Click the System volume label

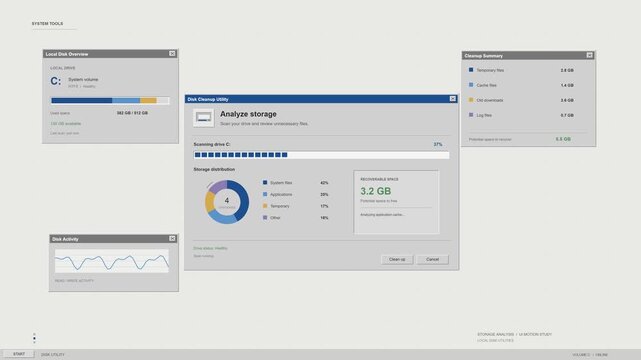(x=83, y=79)
